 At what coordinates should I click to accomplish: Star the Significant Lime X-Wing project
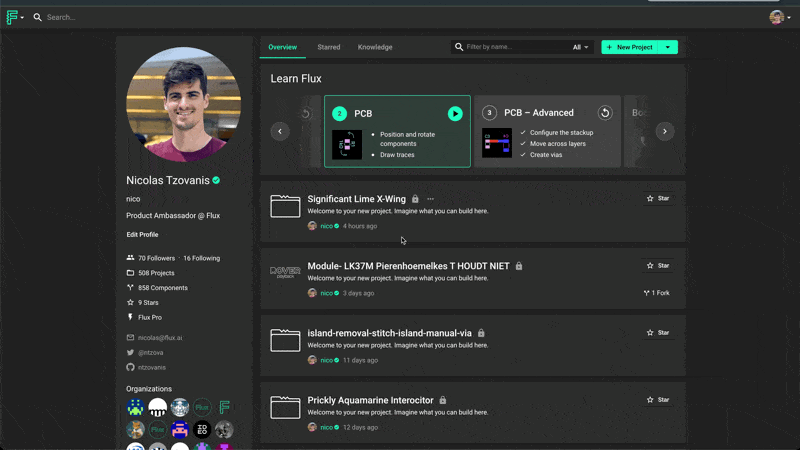click(x=658, y=198)
